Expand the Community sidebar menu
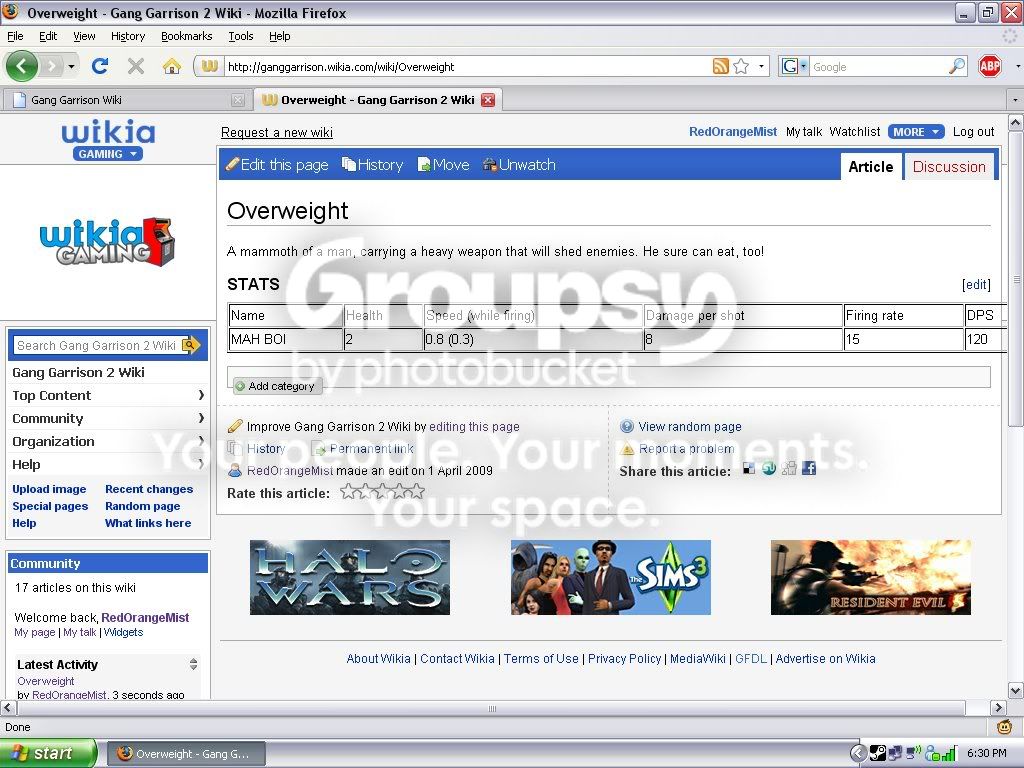This screenshot has height=768, width=1024. tap(108, 418)
